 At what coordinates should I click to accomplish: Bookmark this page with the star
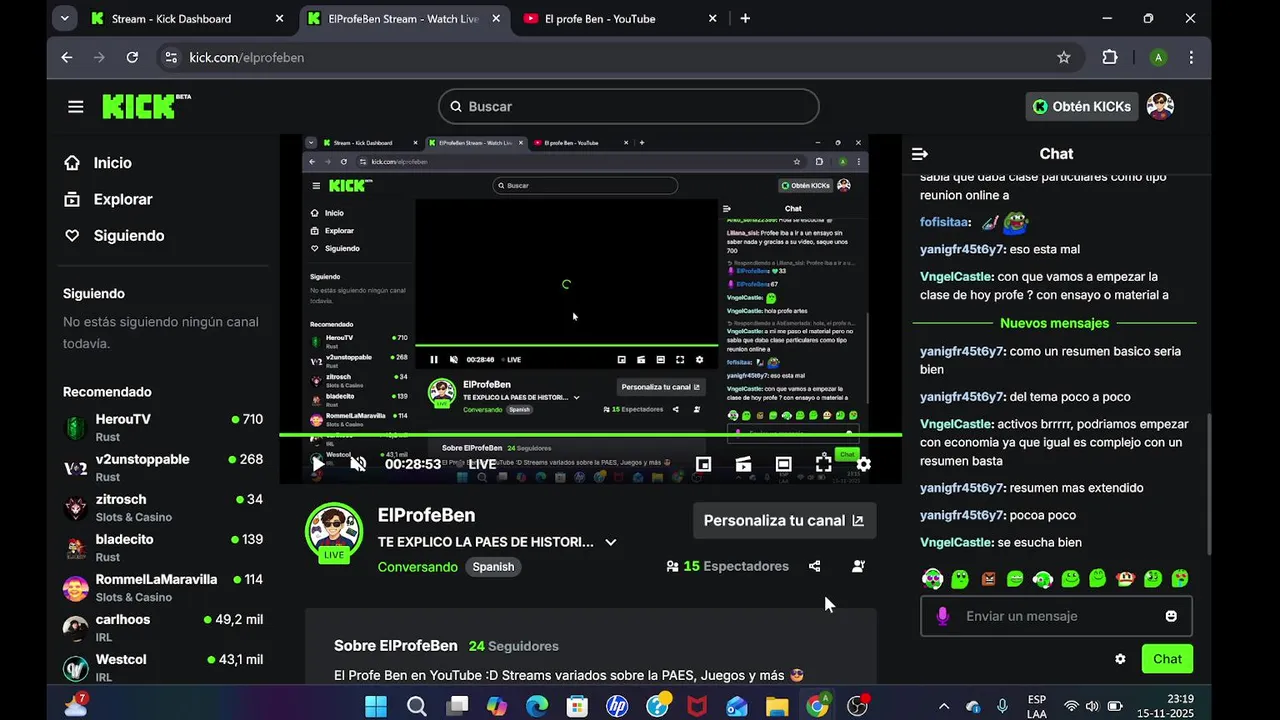pos(1064,57)
